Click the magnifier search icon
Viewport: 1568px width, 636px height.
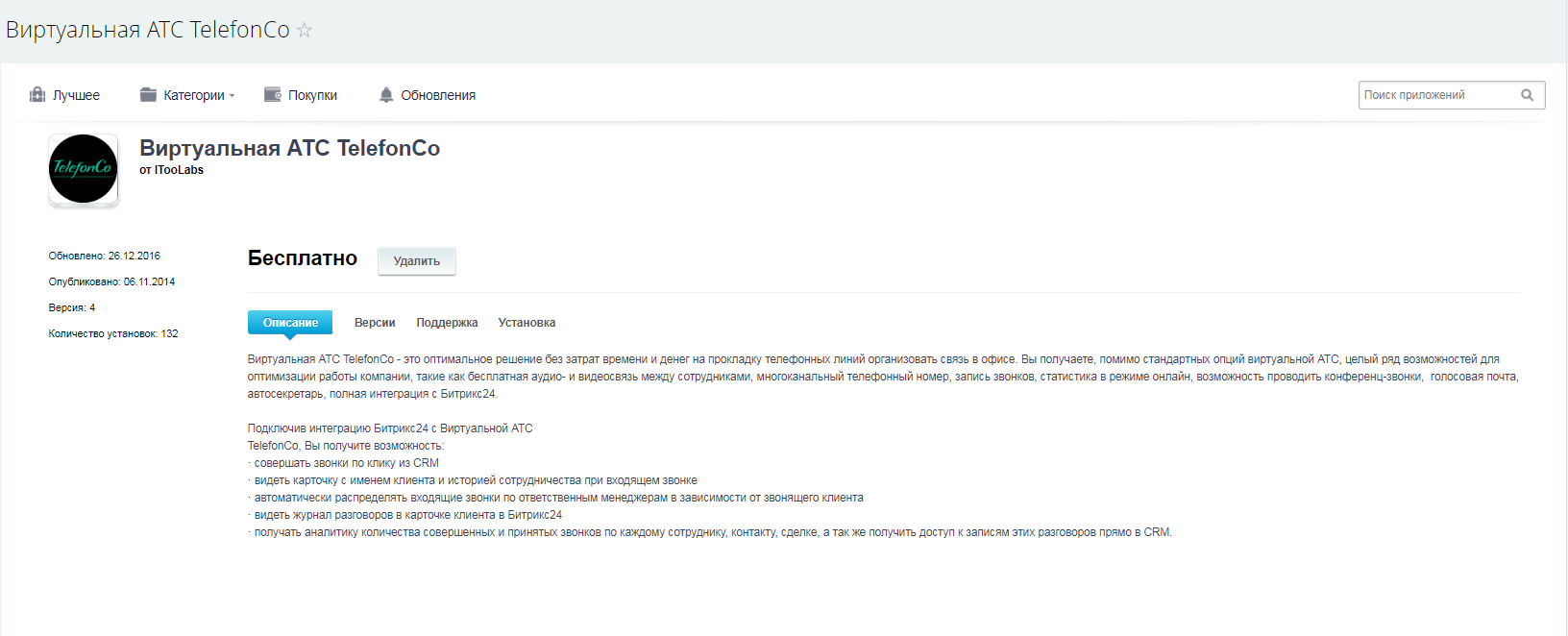[x=1528, y=95]
